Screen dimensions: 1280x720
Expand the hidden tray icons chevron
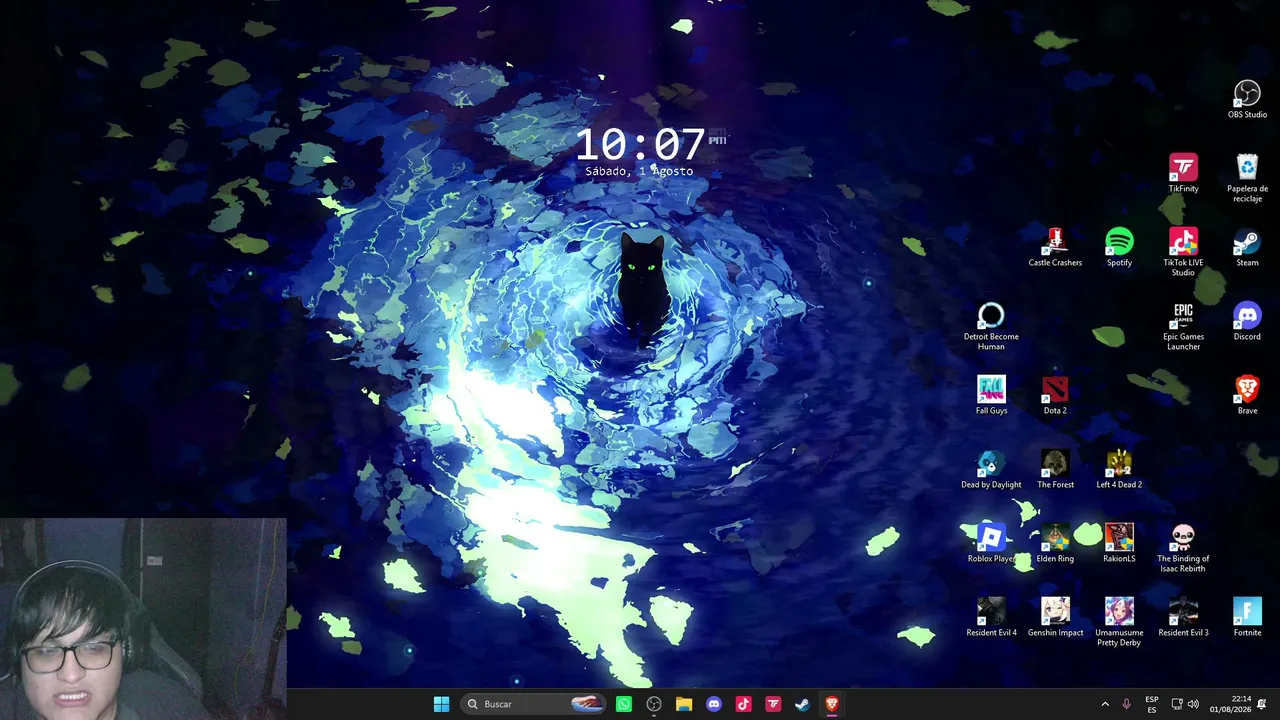pyautogui.click(x=1104, y=704)
